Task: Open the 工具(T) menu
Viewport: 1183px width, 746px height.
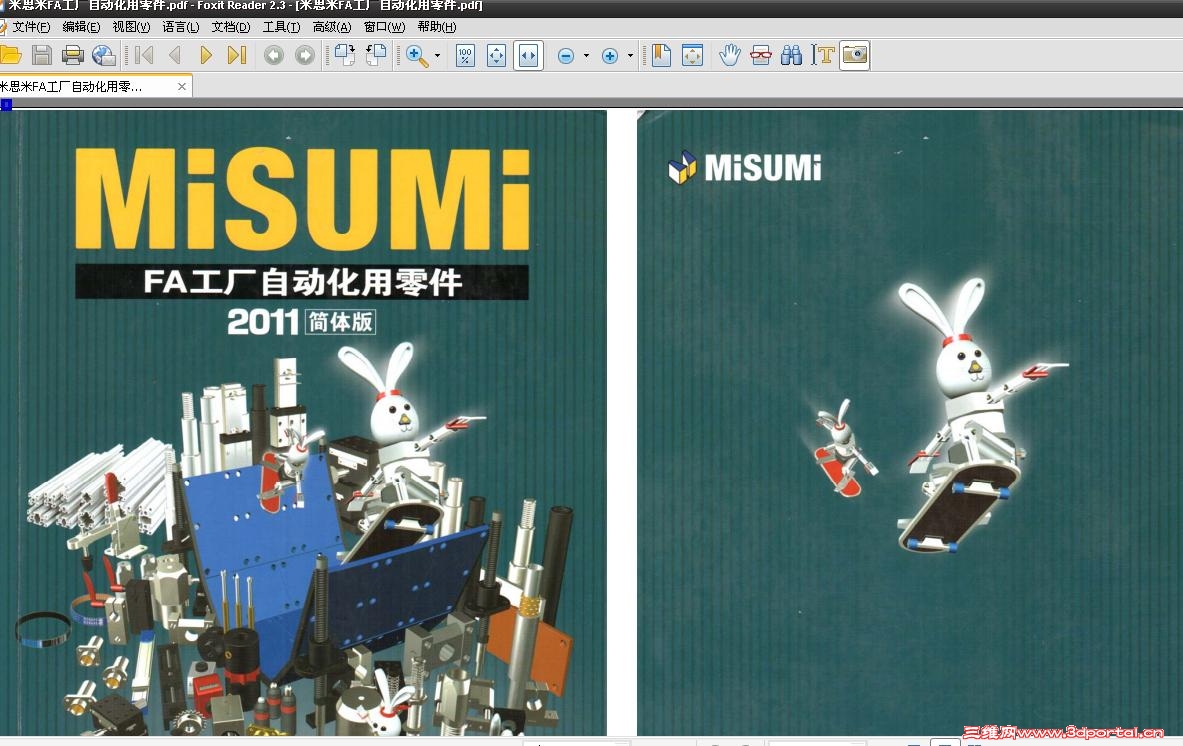Action: (x=281, y=27)
